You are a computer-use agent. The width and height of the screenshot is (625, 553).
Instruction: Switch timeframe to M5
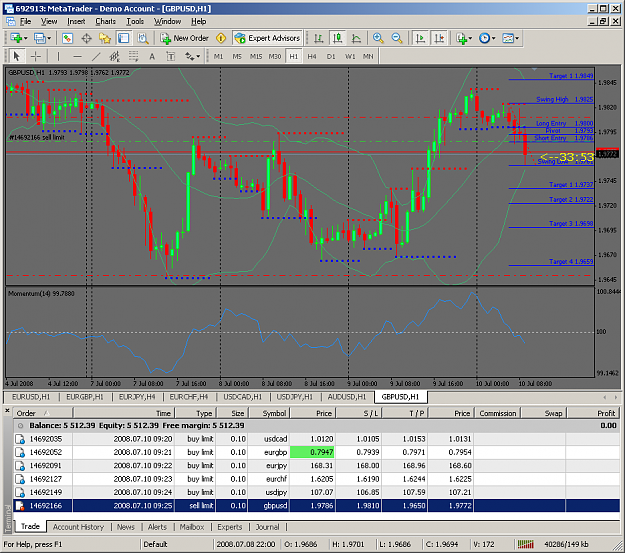[x=237, y=56]
